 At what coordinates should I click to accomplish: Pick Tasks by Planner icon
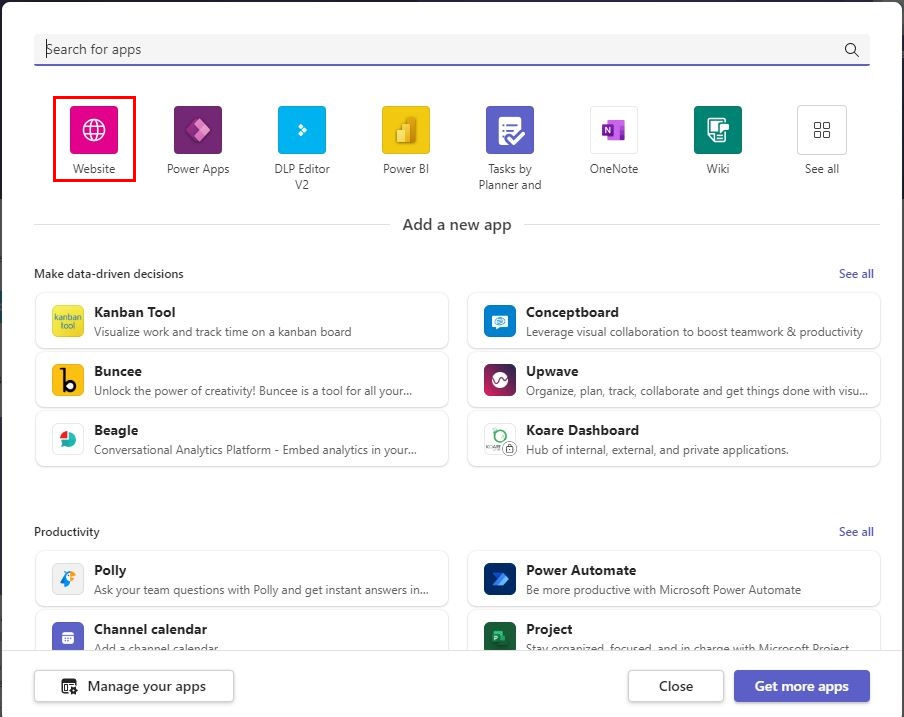click(x=510, y=130)
